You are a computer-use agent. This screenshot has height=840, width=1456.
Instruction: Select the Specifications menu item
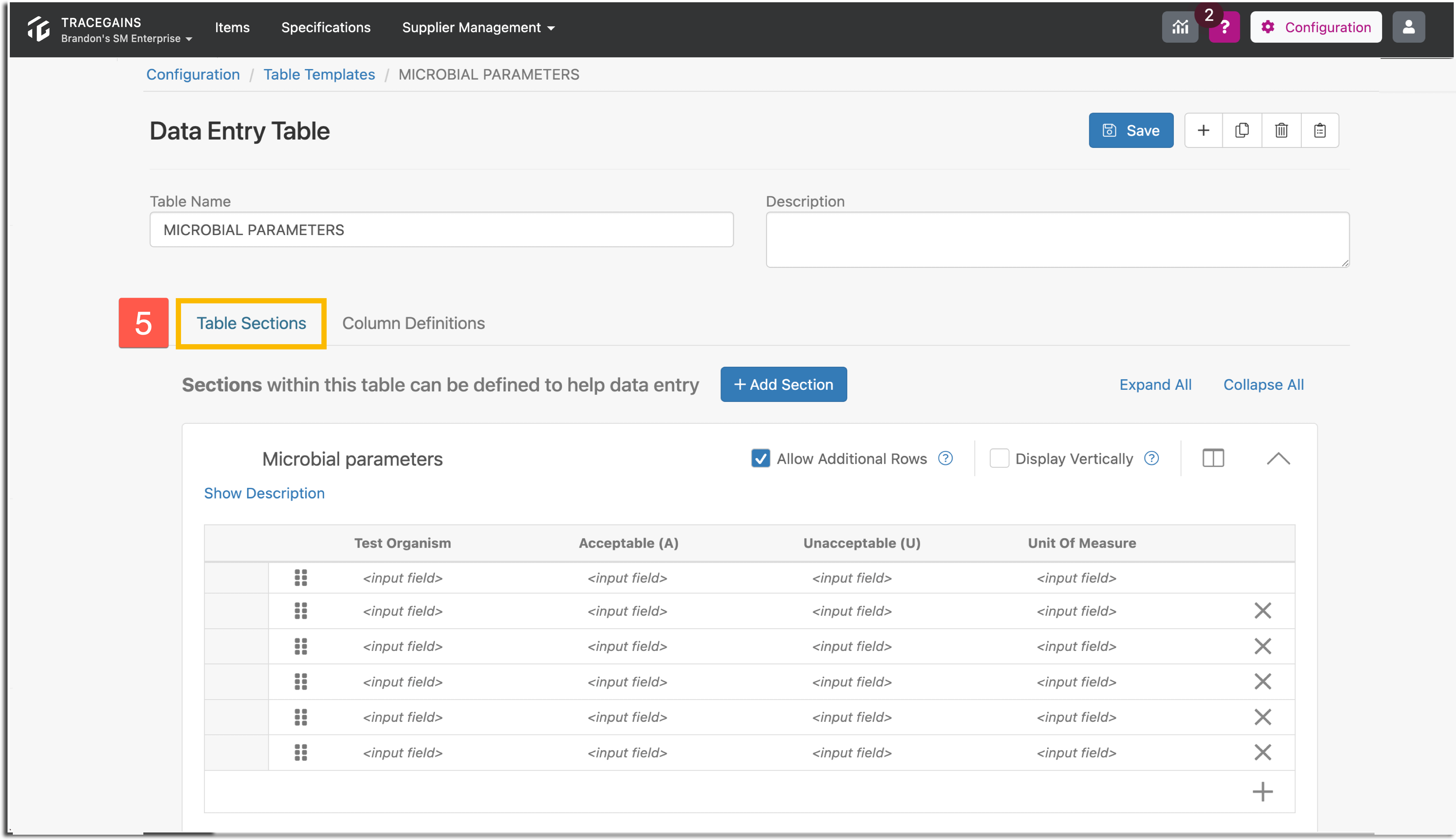[325, 27]
